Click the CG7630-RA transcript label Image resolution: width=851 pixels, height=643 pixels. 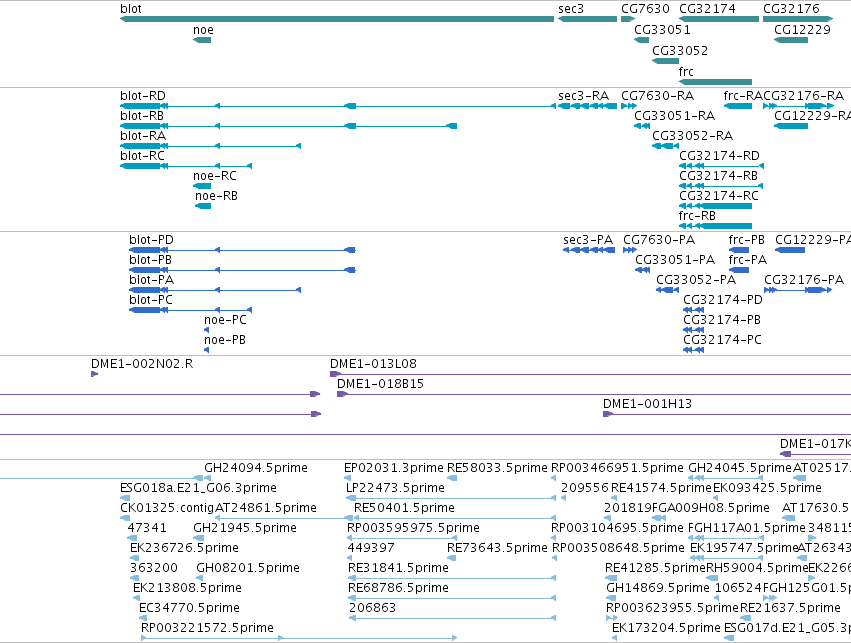point(657,96)
